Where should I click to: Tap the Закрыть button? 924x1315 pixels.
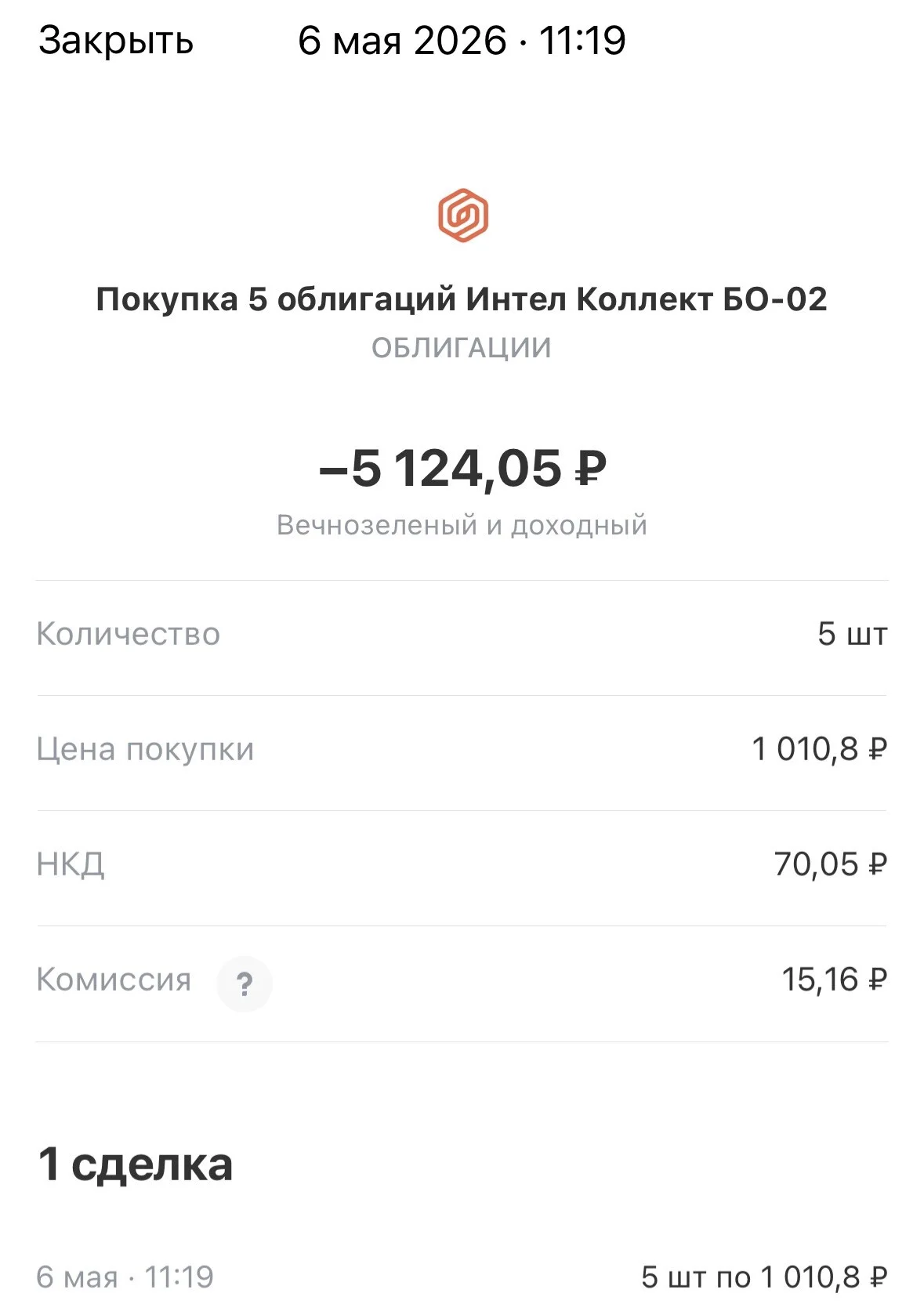point(116,41)
